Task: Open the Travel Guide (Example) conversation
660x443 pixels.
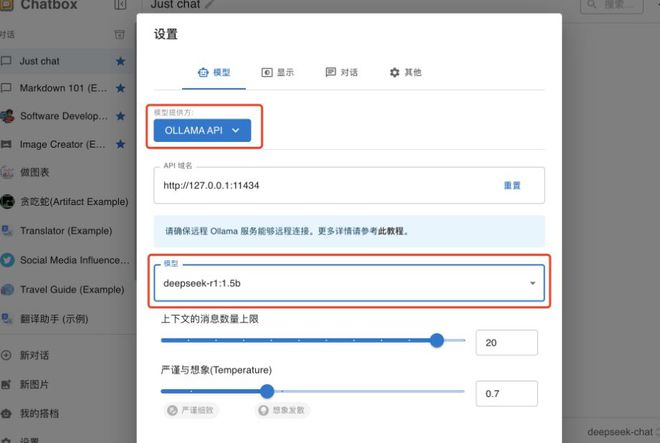Action: pyautogui.click(x=67, y=290)
